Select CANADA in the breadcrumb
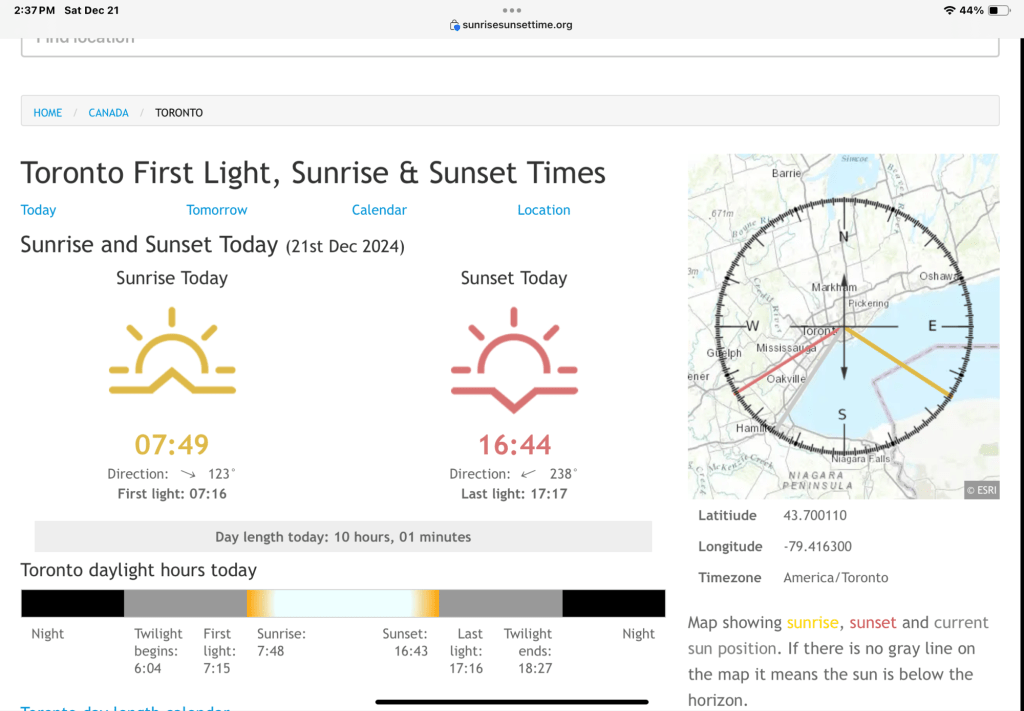This screenshot has height=711, width=1024. [108, 113]
